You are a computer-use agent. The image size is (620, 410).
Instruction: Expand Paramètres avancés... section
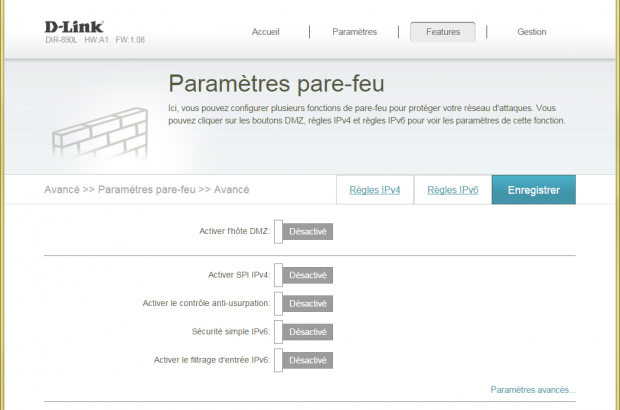[532, 389]
